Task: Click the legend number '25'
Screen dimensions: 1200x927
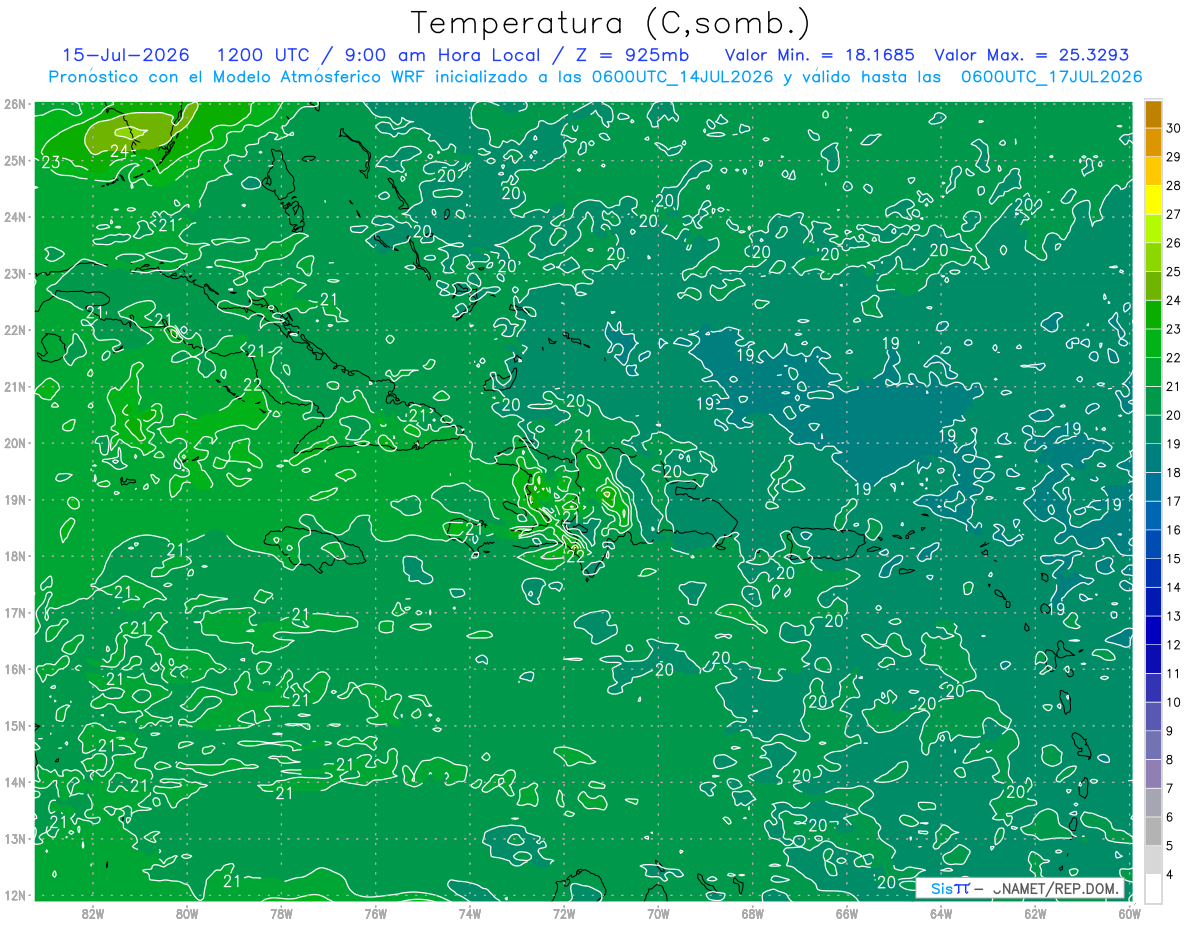Action: 1174,272
